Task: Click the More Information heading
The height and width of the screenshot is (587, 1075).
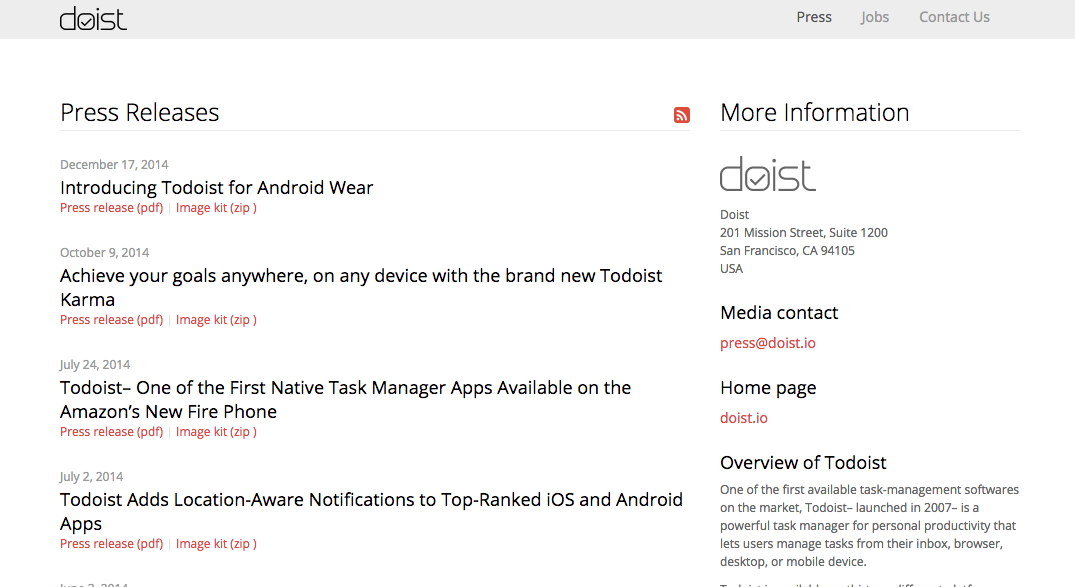Action: coord(814,112)
